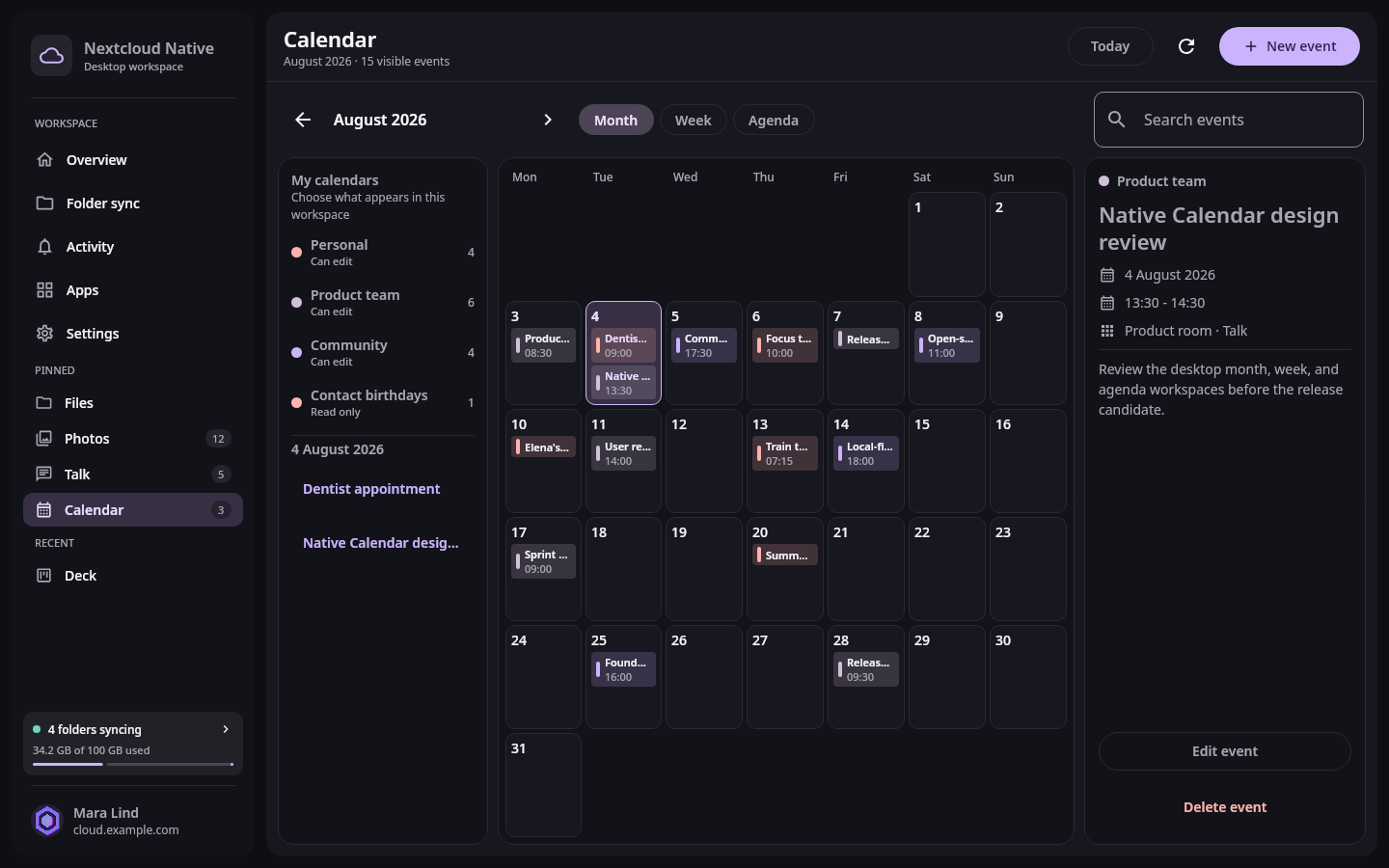
Task: Click Talk badge showing 5
Action: tap(221, 475)
